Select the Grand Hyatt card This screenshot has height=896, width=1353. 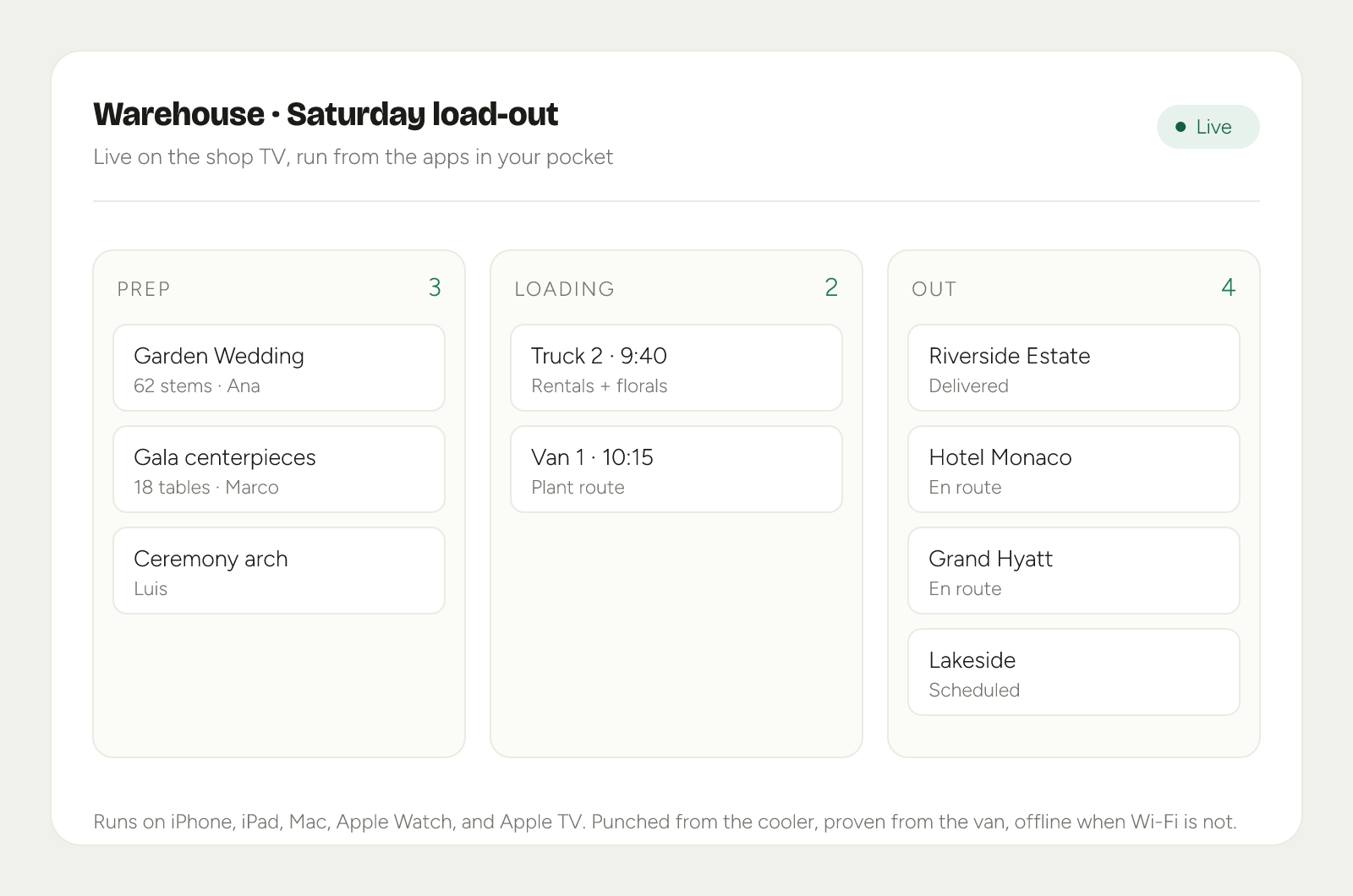tap(1074, 571)
